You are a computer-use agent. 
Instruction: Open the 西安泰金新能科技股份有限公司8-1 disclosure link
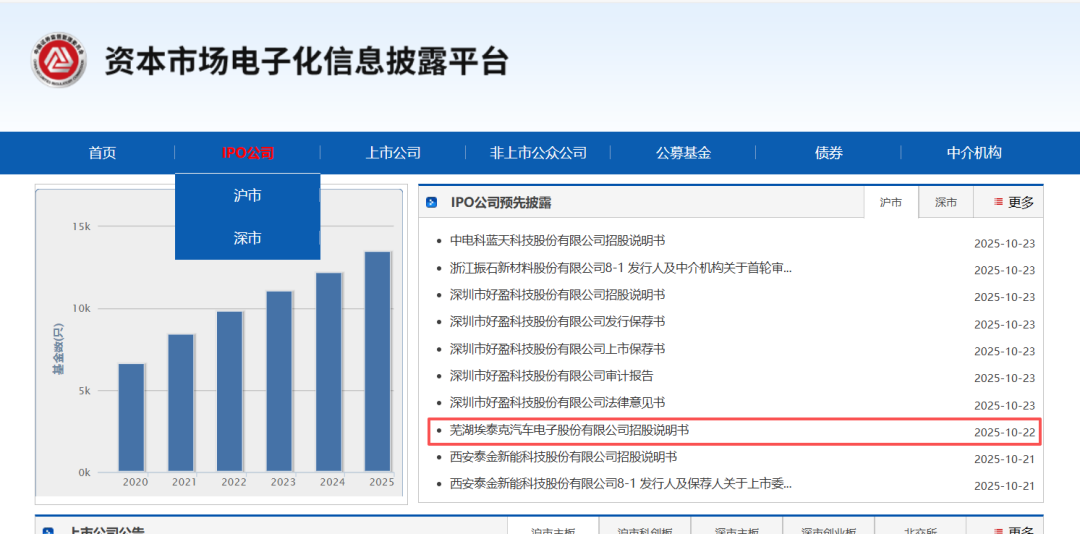(621, 484)
